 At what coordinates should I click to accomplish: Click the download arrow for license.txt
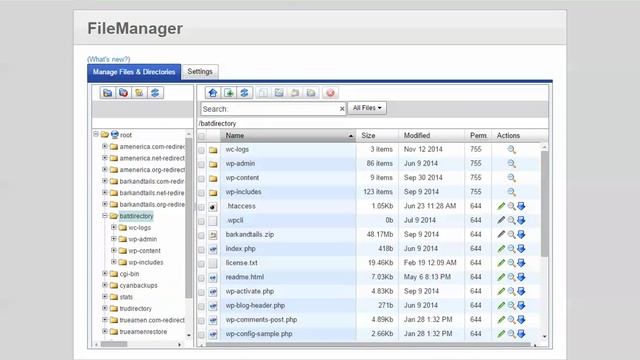[x=521, y=263]
